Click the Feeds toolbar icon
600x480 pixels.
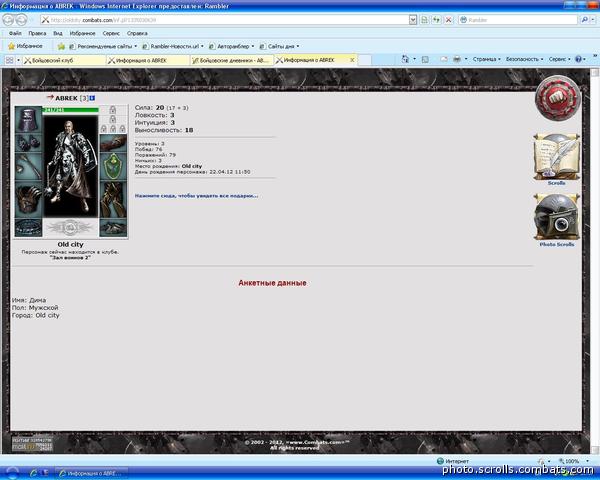[x=425, y=59]
